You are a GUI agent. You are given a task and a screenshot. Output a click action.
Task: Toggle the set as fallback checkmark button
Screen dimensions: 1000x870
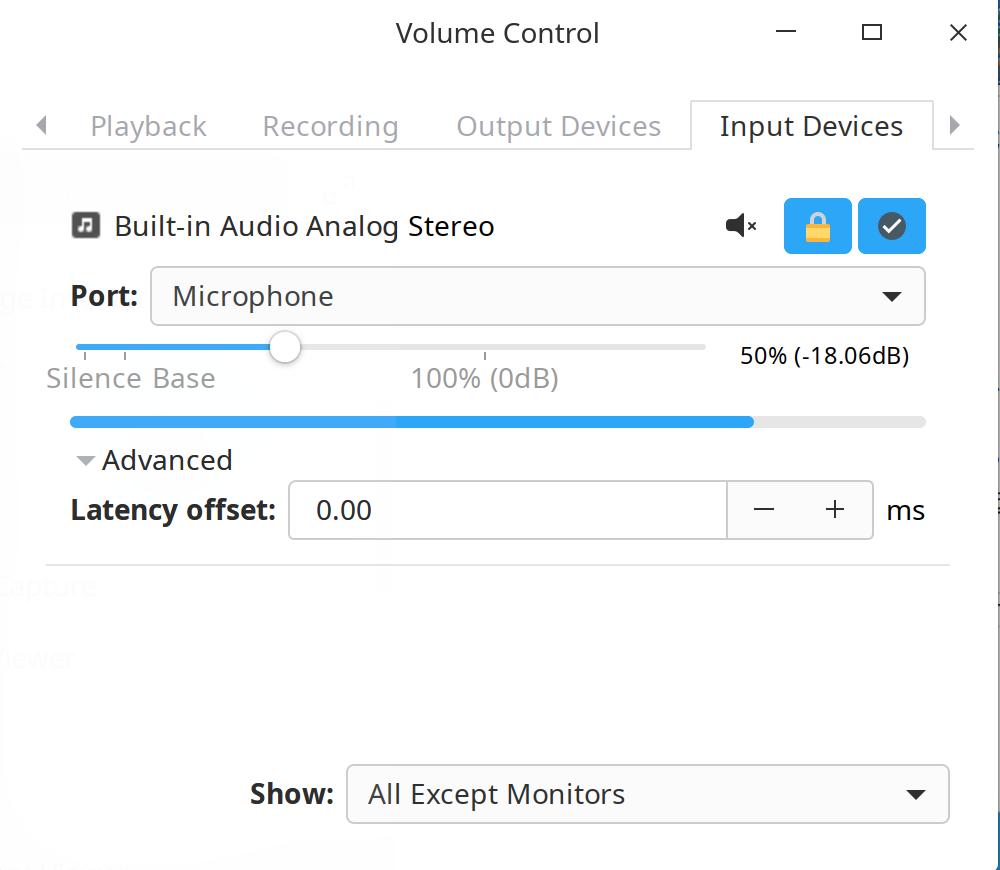[892, 226]
